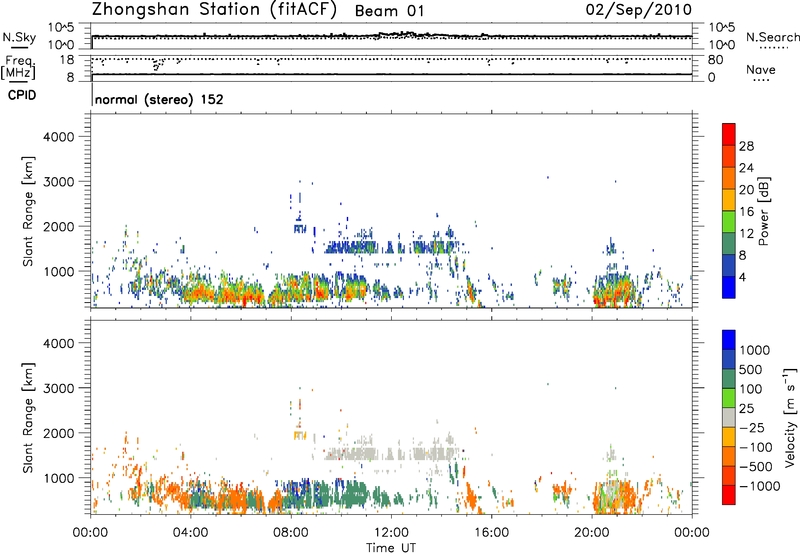Viewport: 800px width, 554px height.
Task: Select the 24–28 dB orange-red Power swatch
Action: click(x=729, y=156)
